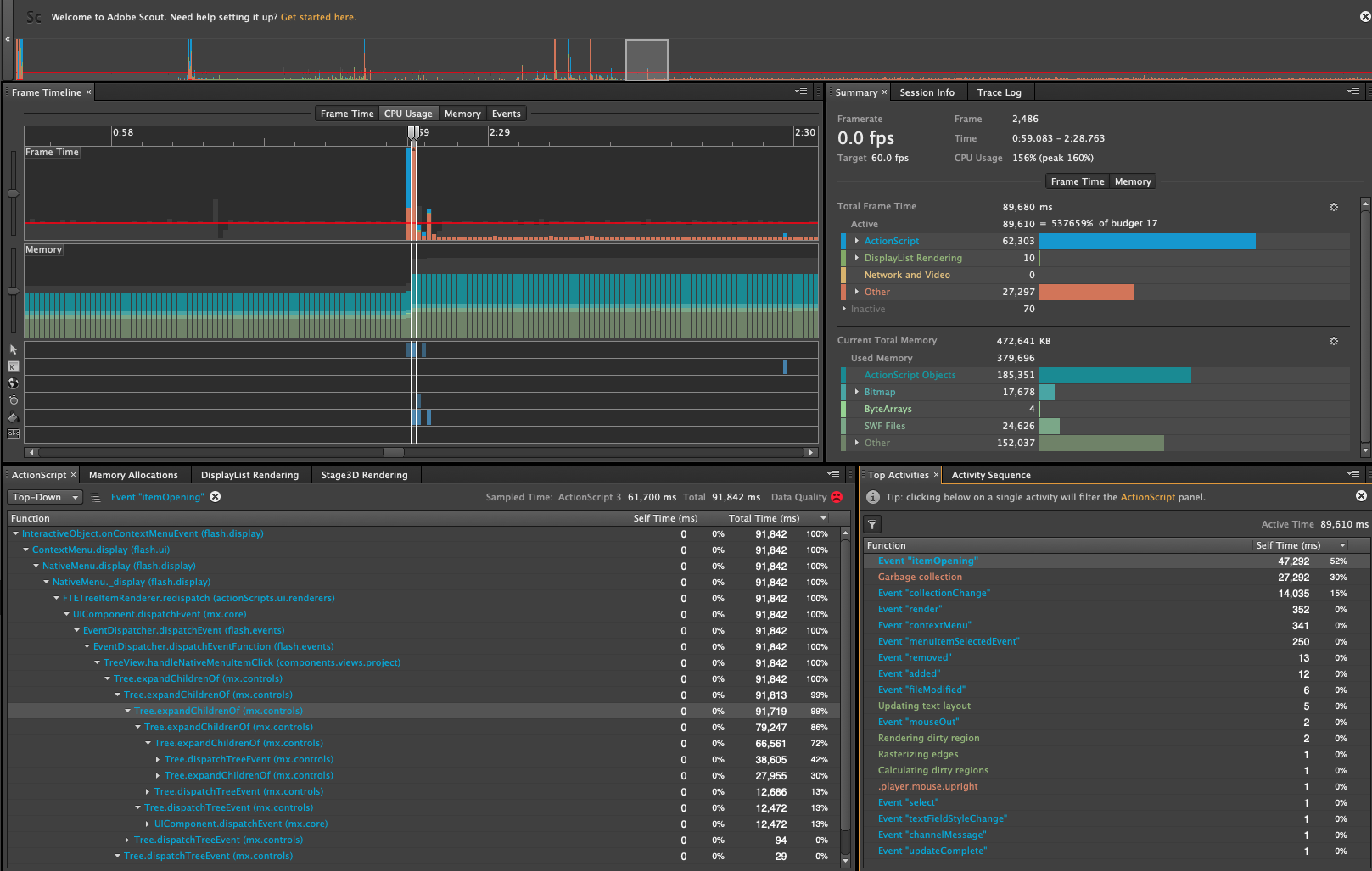Switch Summary chart to Memory view
Screen dimensions: 1372x871
(x=1133, y=181)
